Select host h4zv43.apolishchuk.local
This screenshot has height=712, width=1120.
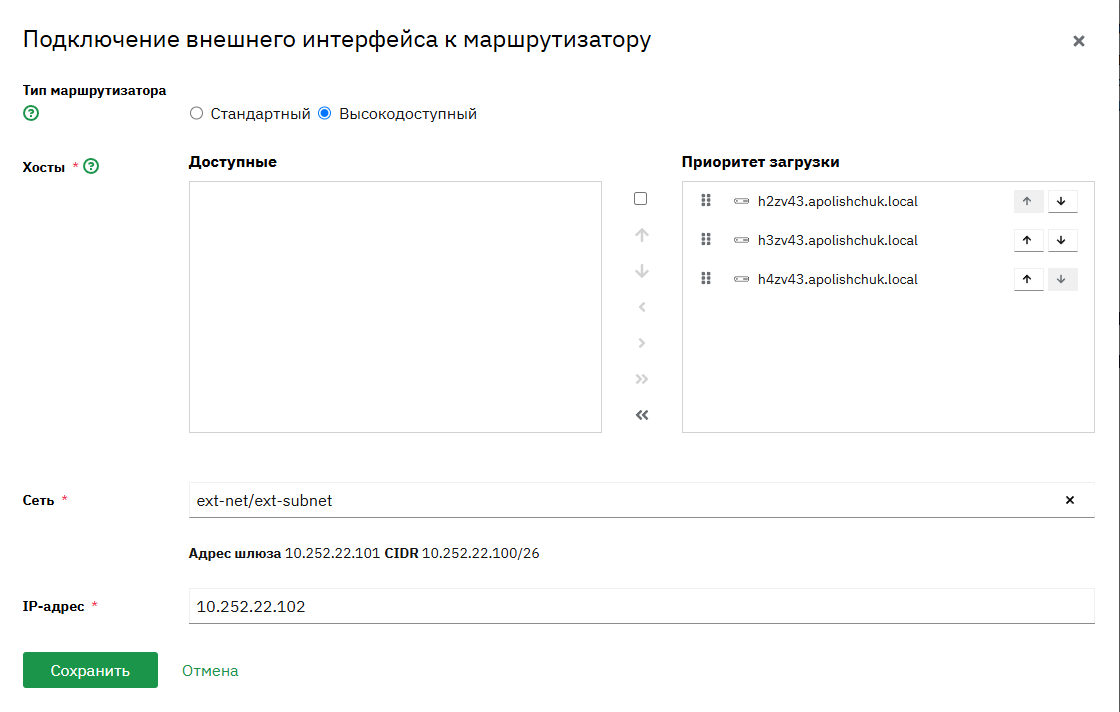click(x=838, y=279)
